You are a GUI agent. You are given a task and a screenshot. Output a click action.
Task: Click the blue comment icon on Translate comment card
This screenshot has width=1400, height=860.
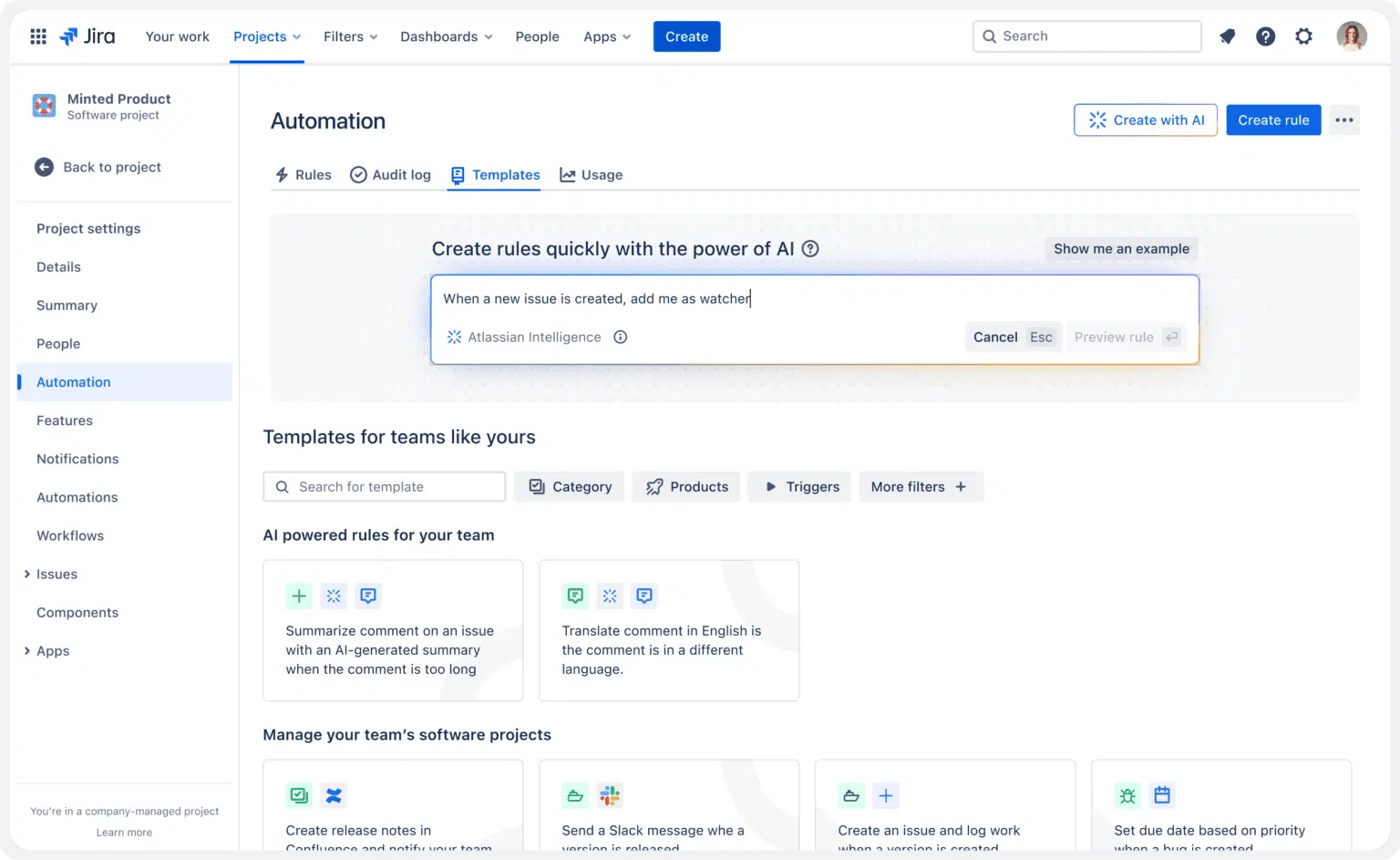coord(644,596)
